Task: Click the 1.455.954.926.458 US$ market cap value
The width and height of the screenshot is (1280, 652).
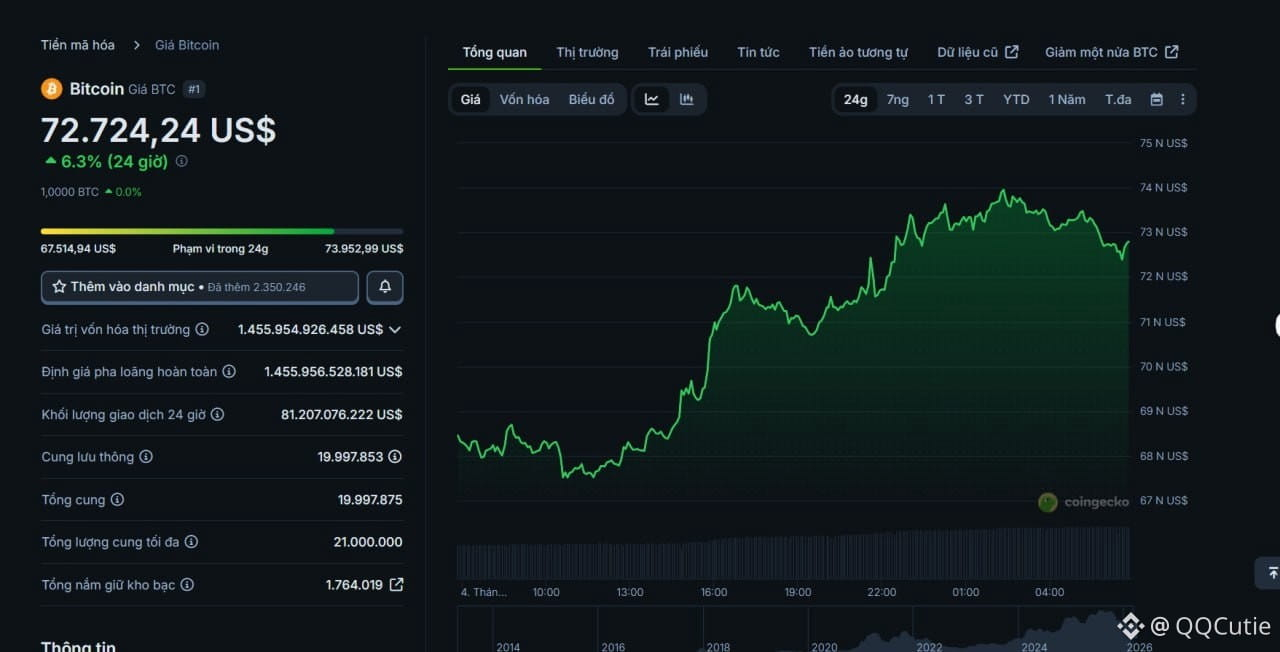Action: 310,329
